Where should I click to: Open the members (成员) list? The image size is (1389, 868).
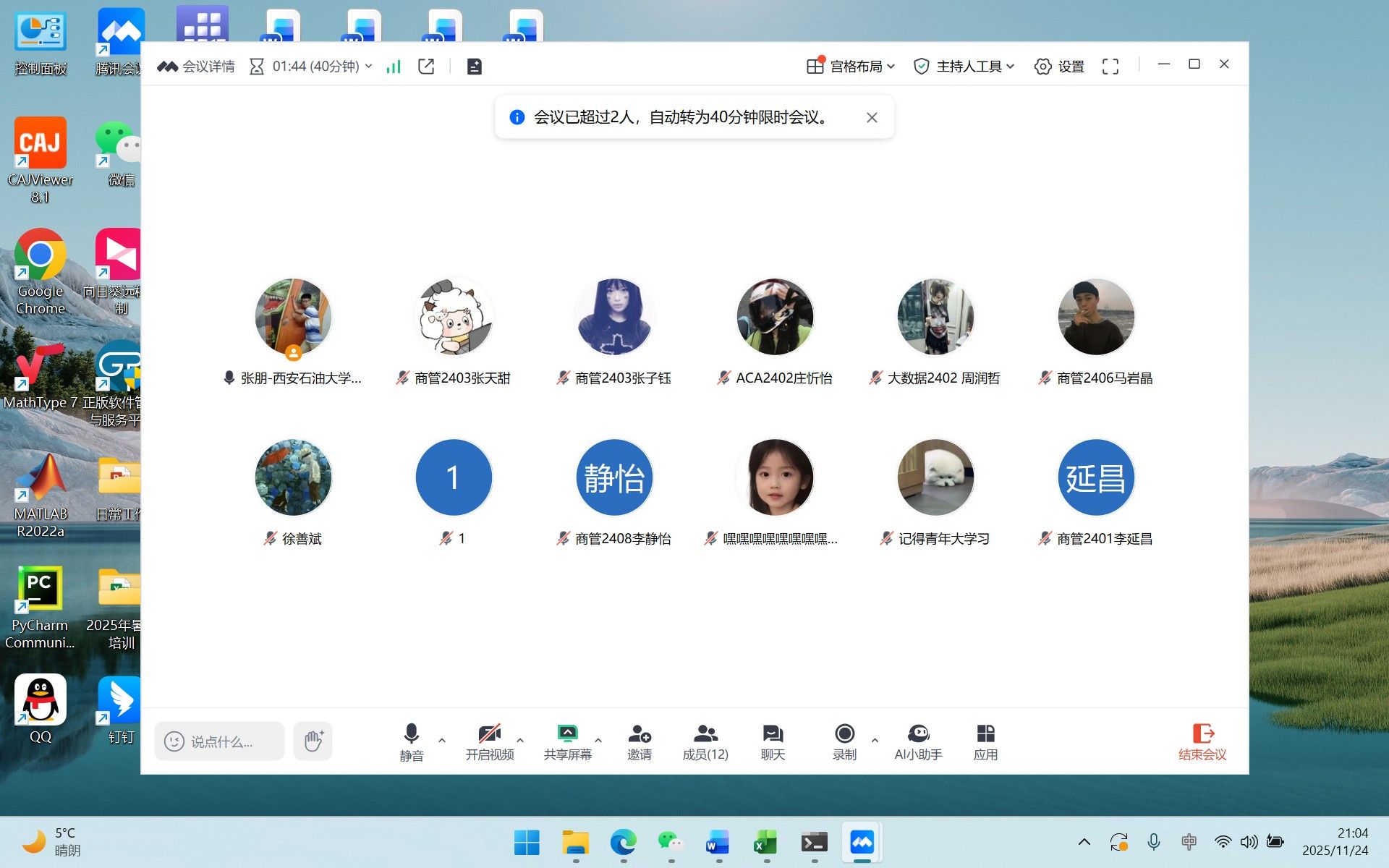[705, 741]
